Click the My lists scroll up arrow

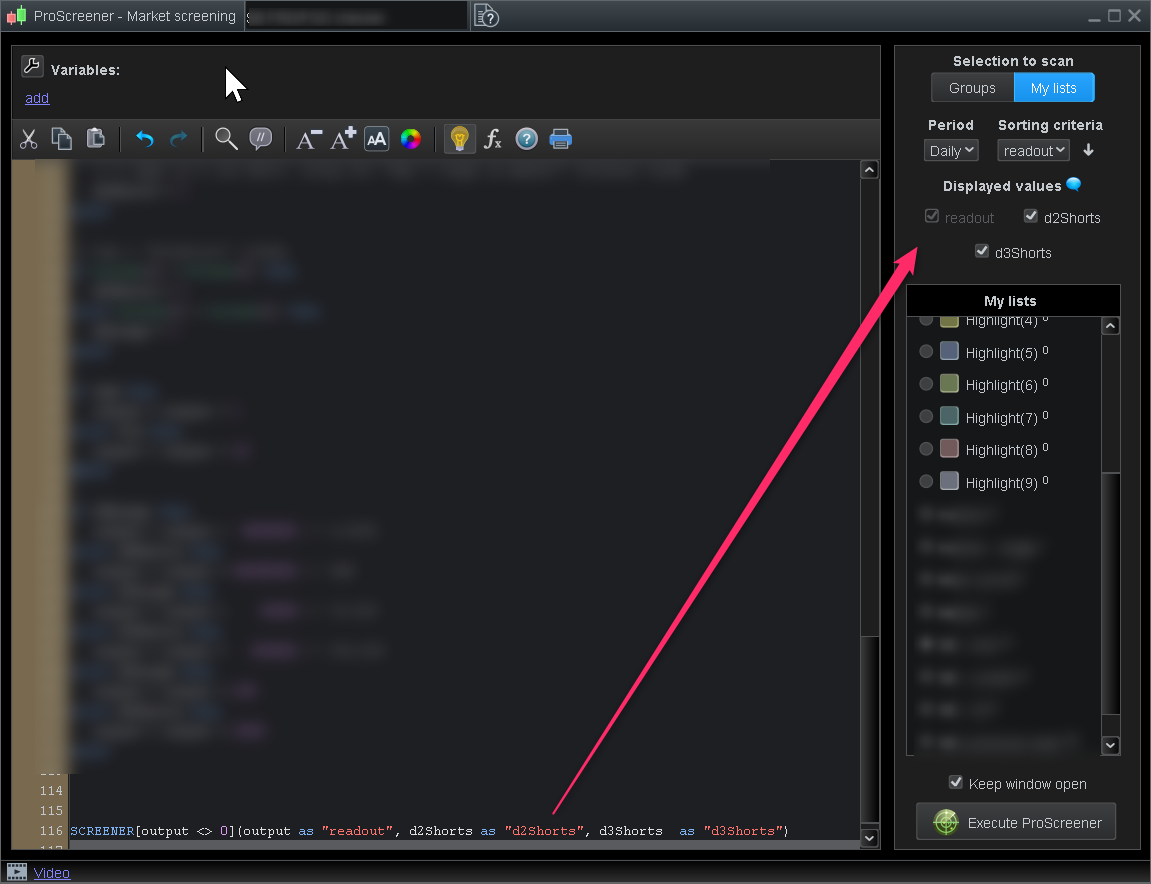pos(1111,326)
